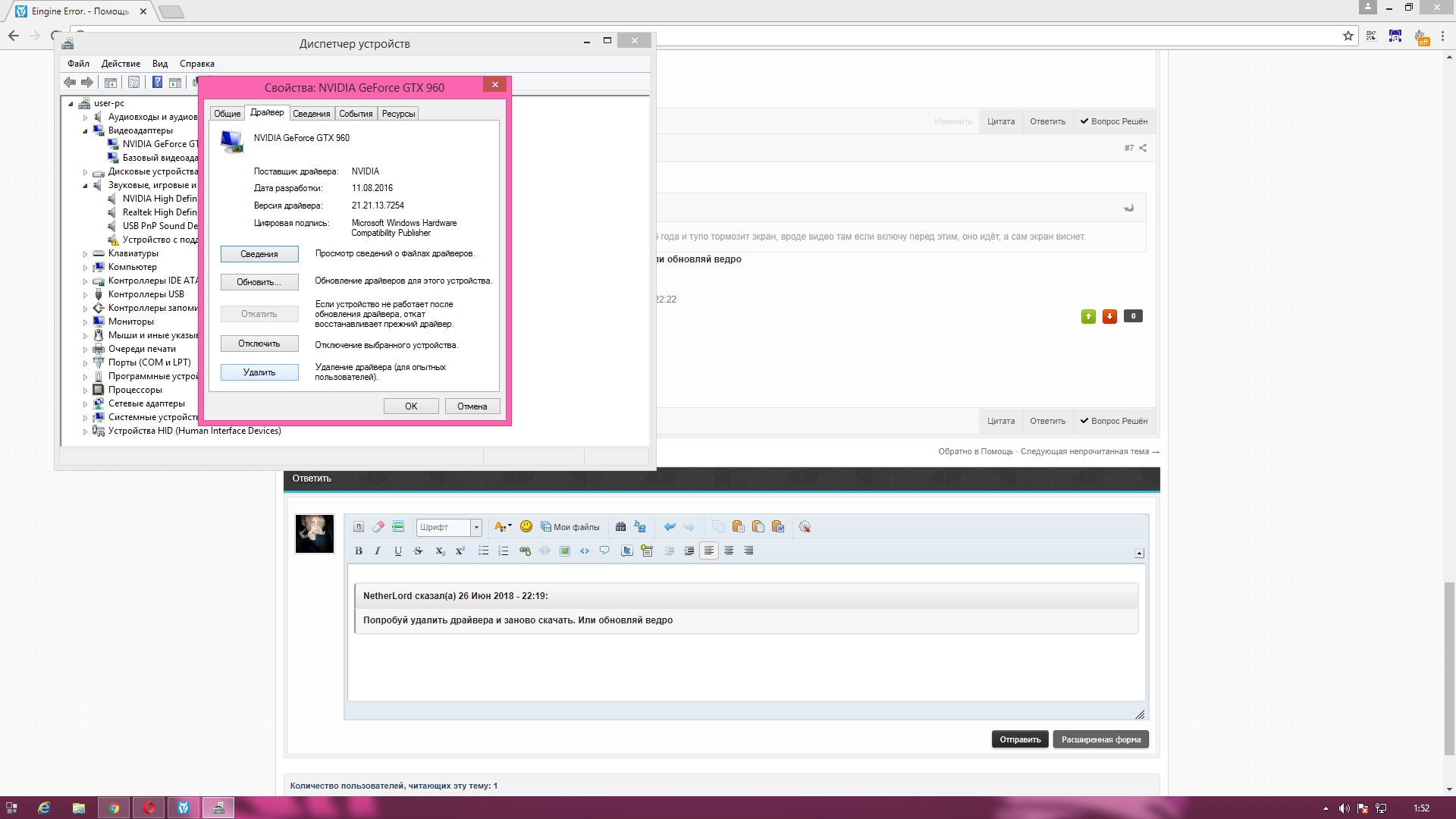Switch to the Общие tab
The width and height of the screenshot is (1456, 819).
[227, 114]
